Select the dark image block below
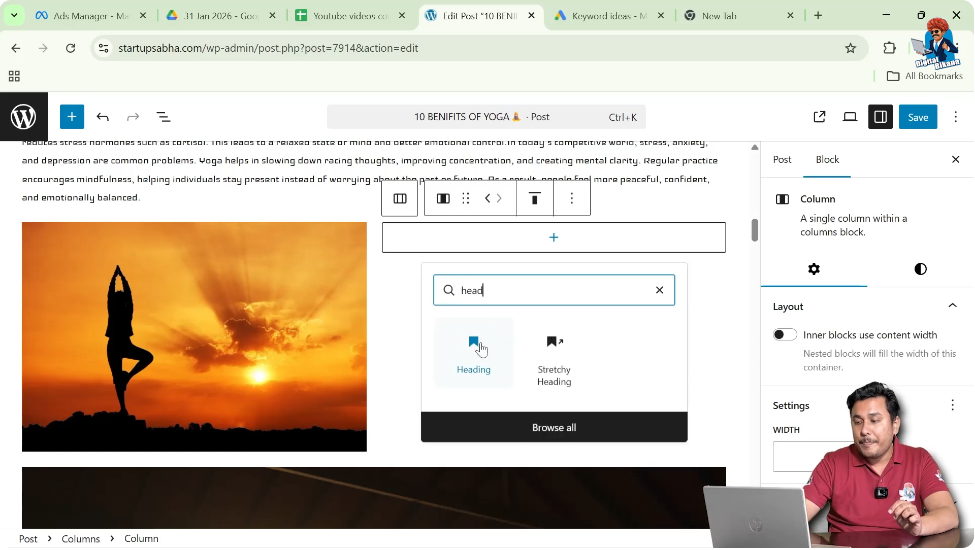The width and height of the screenshot is (975, 550). click(x=374, y=498)
